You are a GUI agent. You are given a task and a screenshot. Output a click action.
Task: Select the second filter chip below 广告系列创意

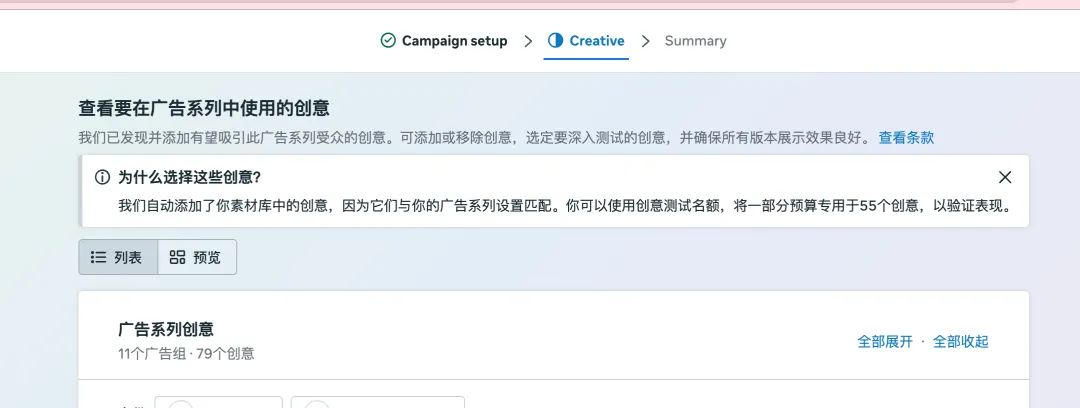pyautogui.click(x=377, y=402)
